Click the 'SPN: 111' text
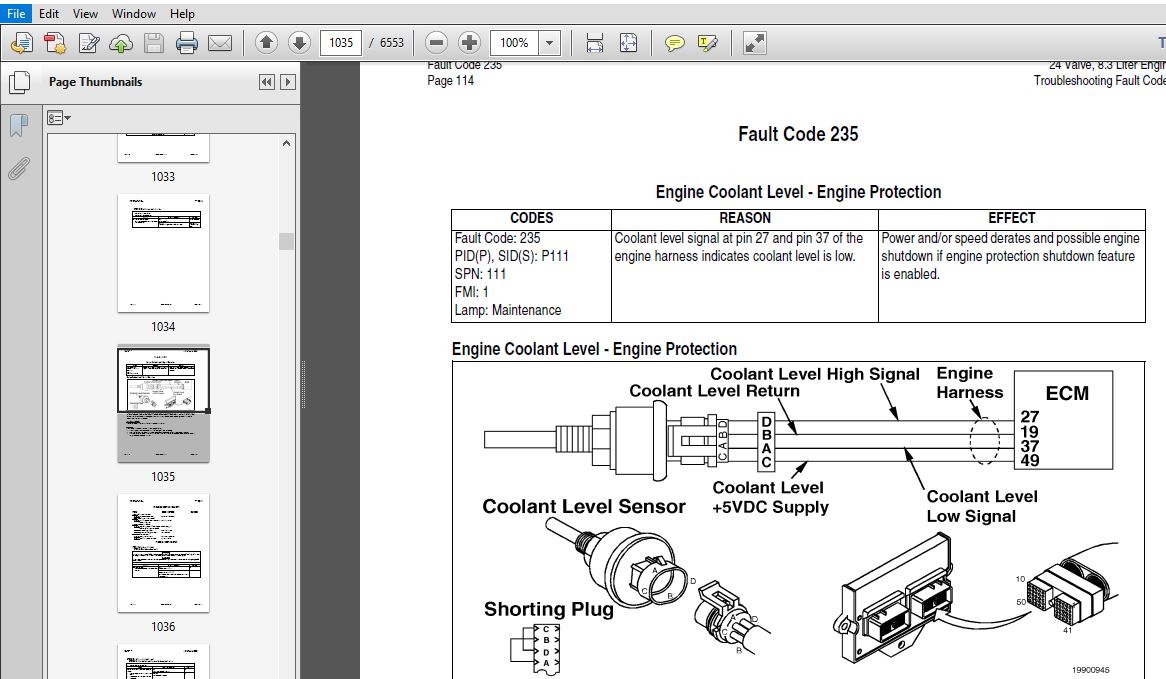The image size is (1166, 679). tap(480, 274)
